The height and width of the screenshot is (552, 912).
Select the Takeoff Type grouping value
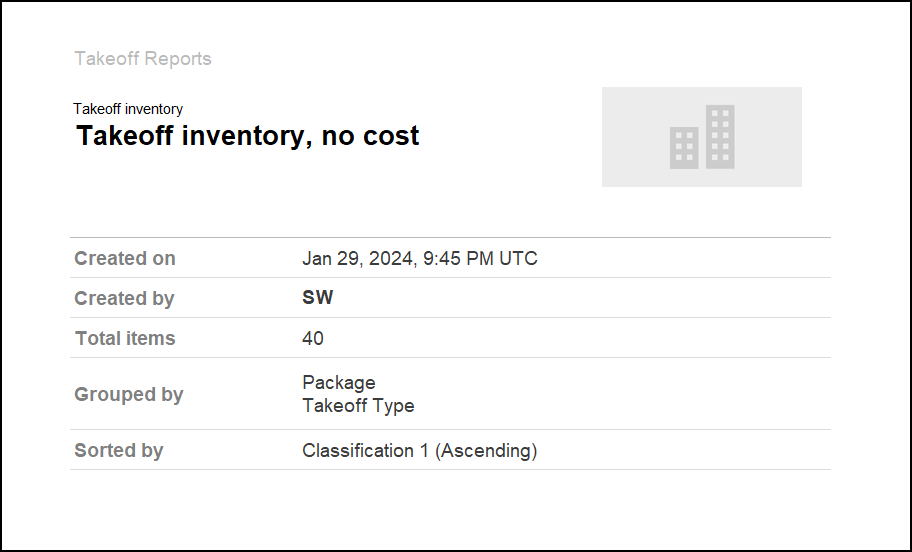pyautogui.click(x=358, y=406)
